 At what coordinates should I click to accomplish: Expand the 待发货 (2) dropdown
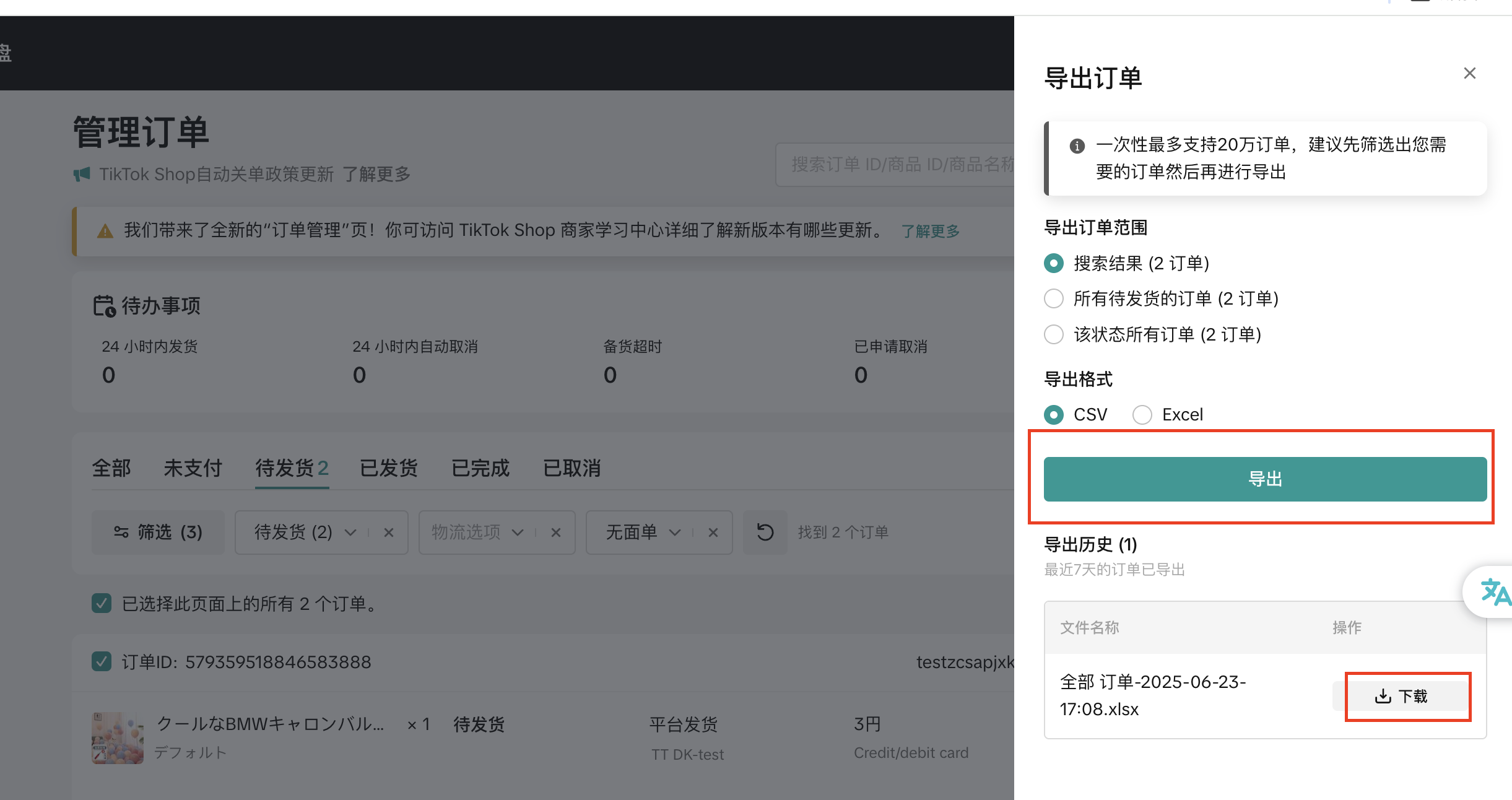tap(350, 533)
